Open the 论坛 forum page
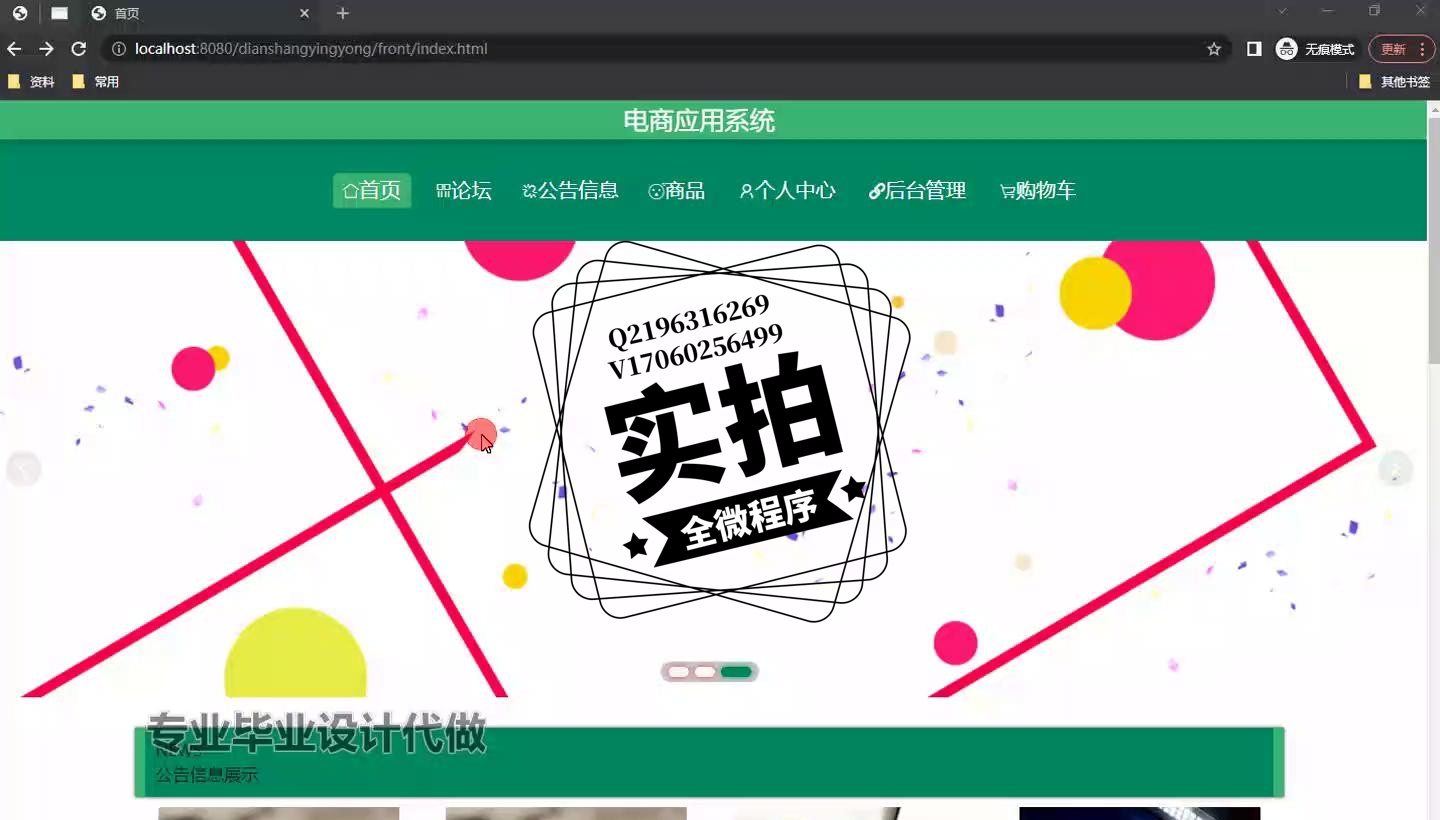The image size is (1440, 820). 464,191
